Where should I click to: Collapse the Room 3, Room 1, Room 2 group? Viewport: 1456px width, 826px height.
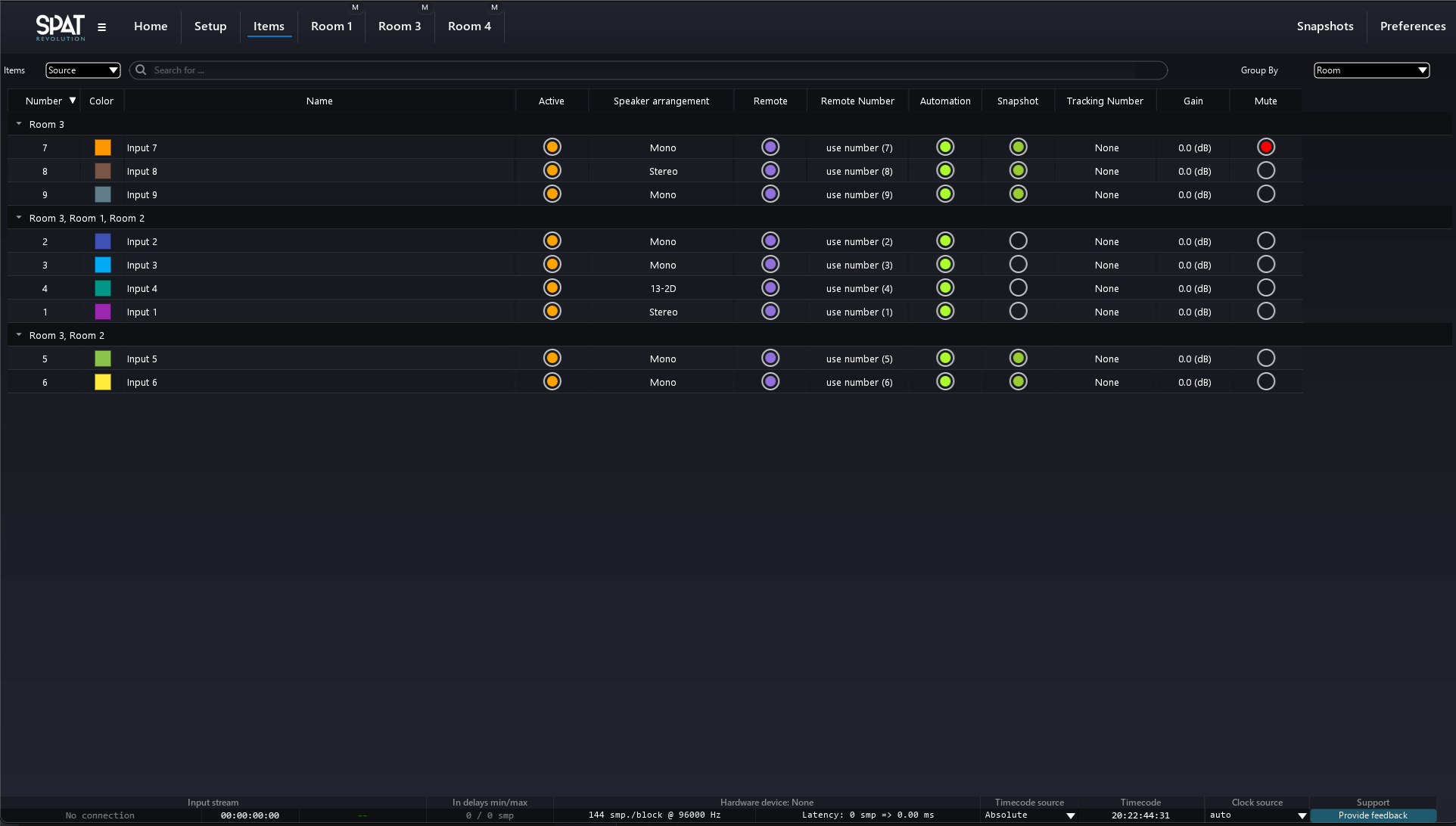click(x=19, y=218)
